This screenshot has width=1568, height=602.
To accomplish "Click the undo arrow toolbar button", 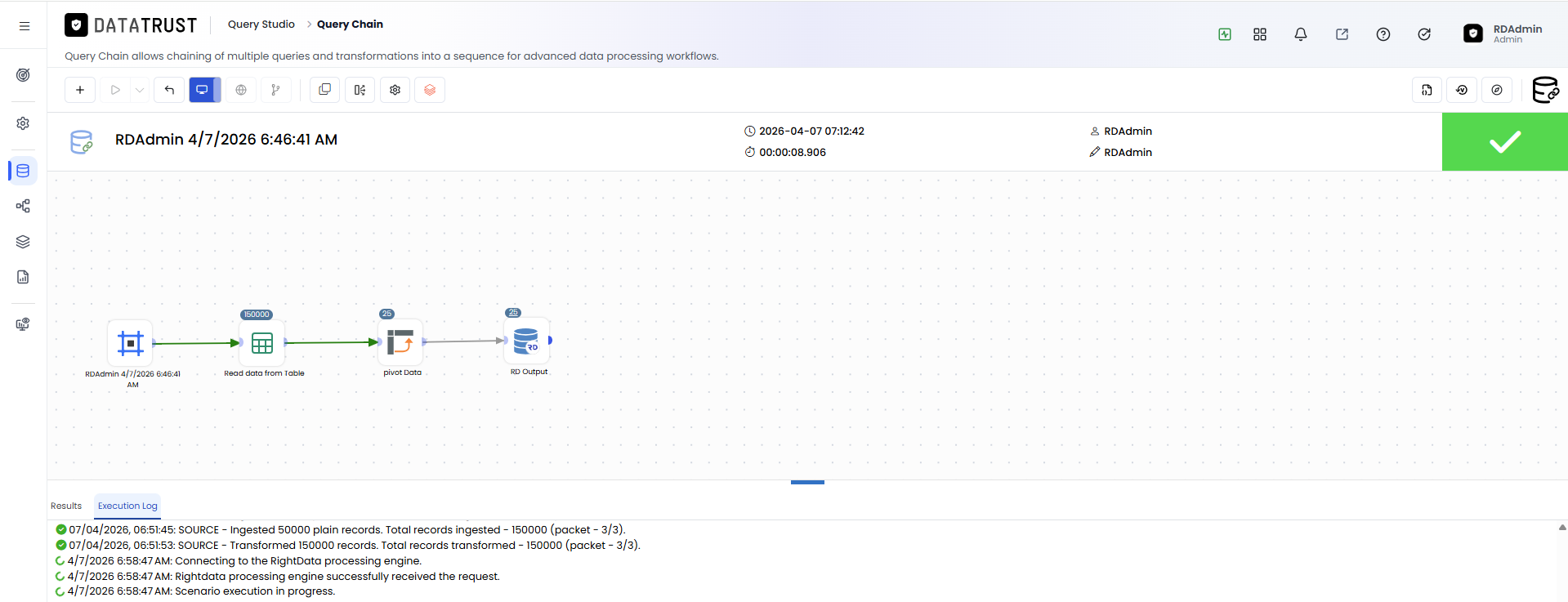I will (169, 90).
